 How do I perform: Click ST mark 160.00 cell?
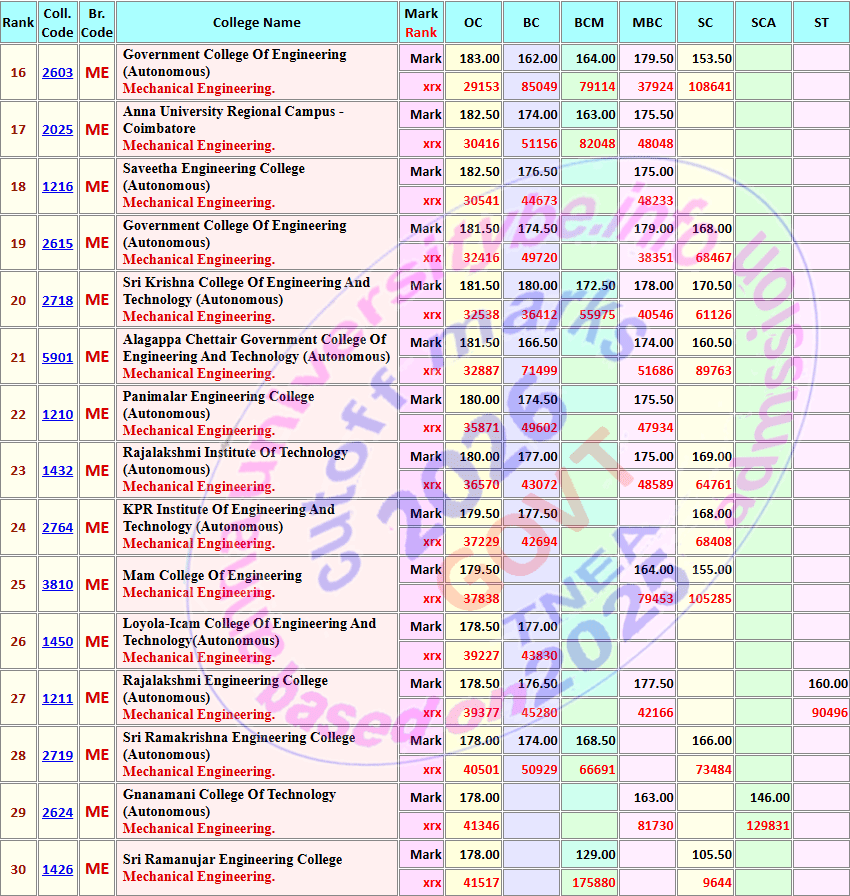(x=821, y=683)
